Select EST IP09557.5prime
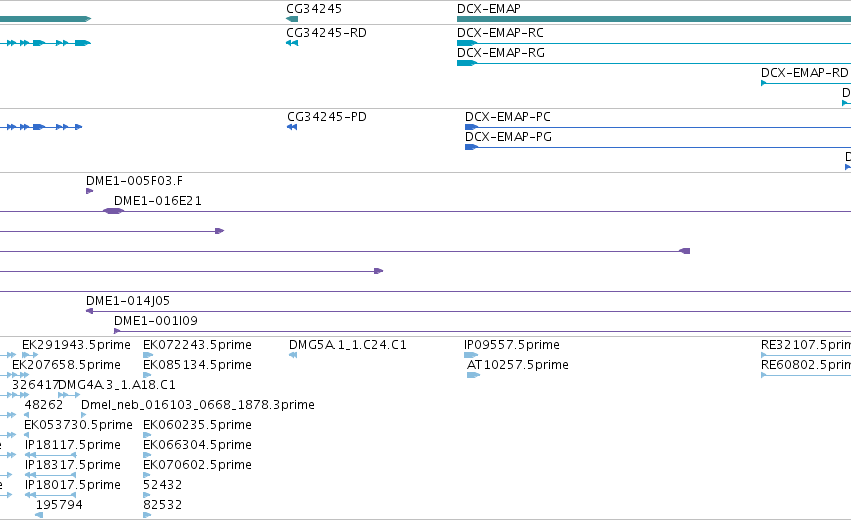 (512, 345)
